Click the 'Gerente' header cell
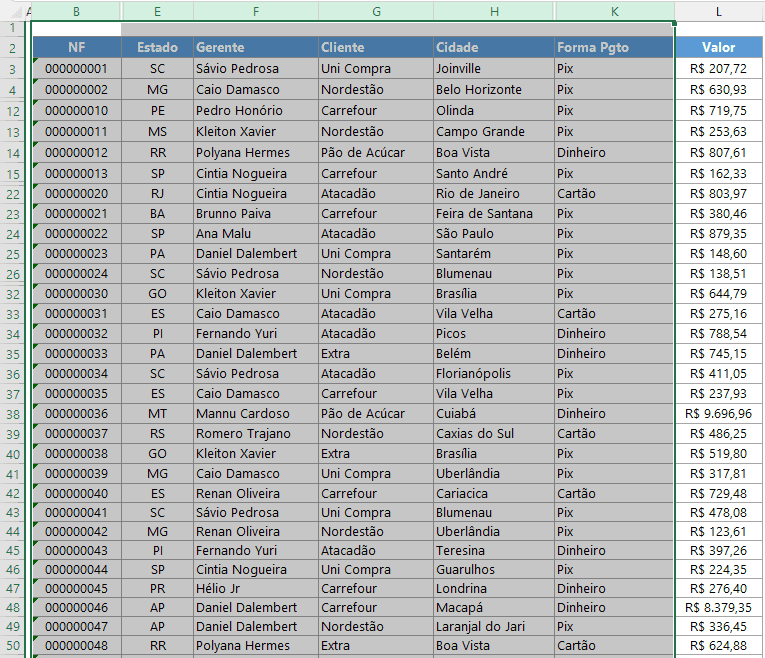This screenshot has height=658, width=765. coord(256,48)
